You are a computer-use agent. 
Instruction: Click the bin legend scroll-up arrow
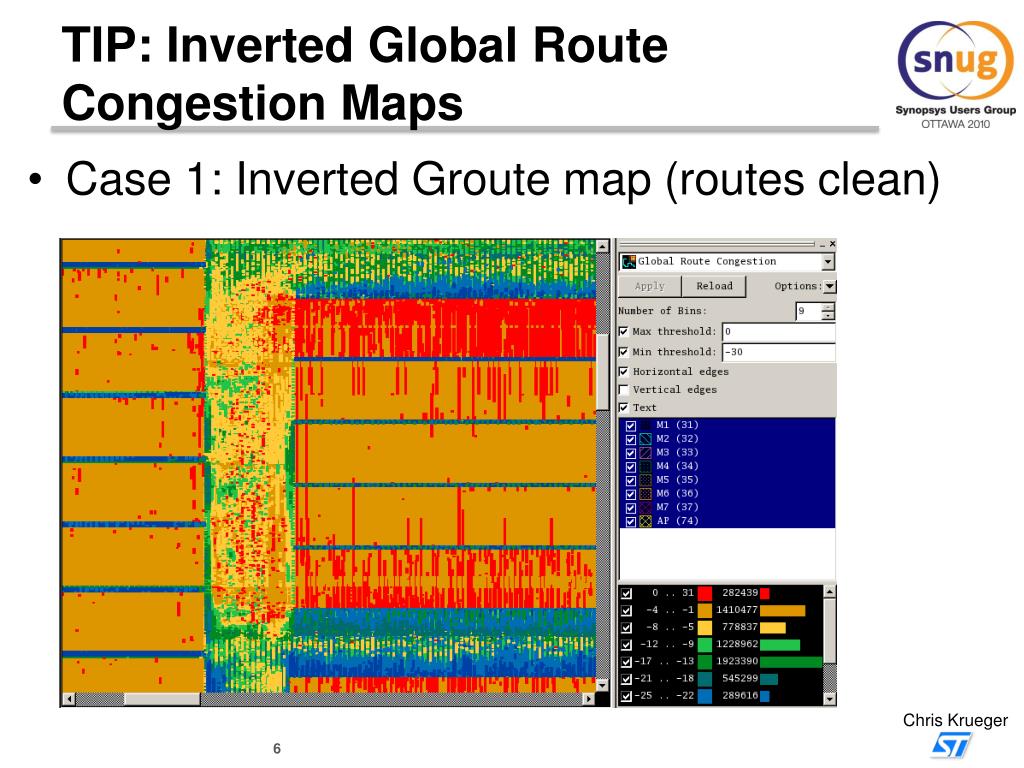tap(829, 592)
